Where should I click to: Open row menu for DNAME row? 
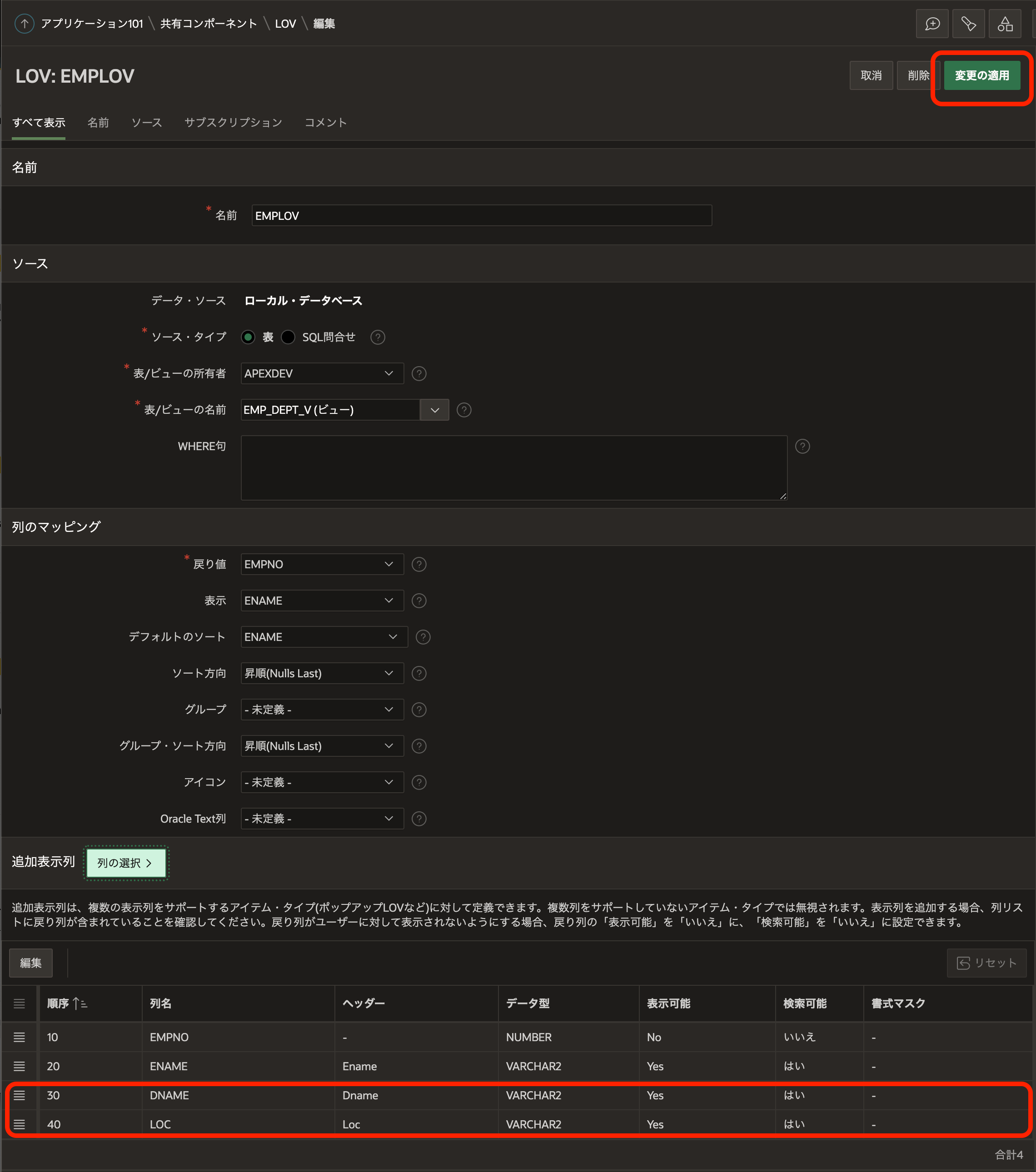[19, 1095]
